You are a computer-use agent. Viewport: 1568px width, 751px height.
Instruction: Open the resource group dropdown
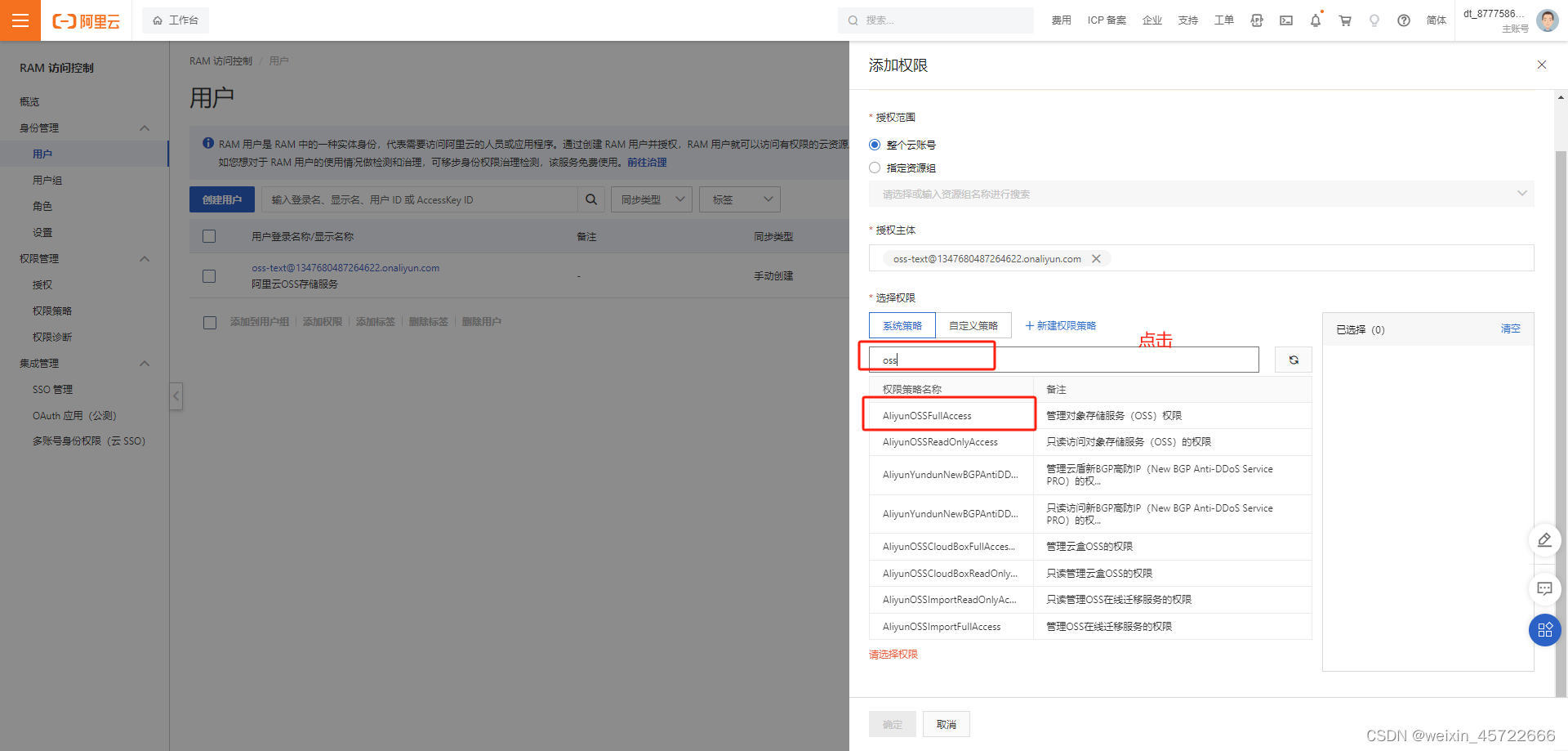[x=1201, y=194]
